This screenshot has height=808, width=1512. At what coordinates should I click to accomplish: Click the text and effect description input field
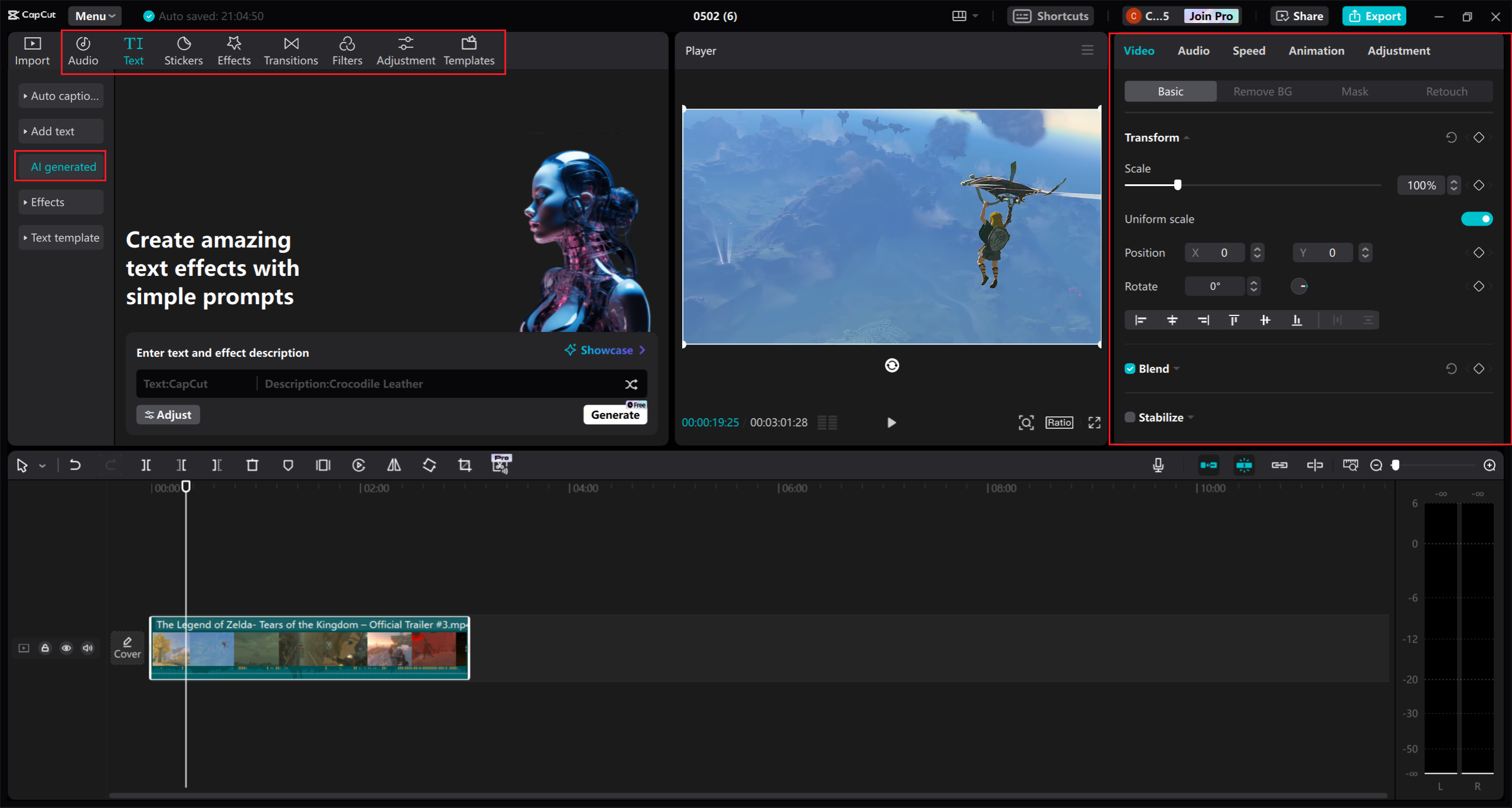[390, 383]
